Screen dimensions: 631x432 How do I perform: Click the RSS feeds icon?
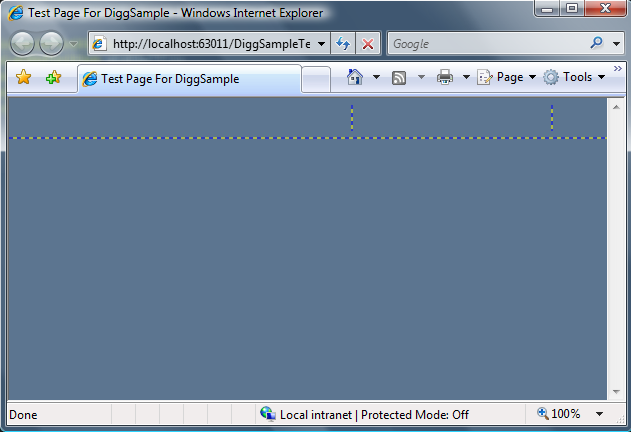[x=398, y=77]
